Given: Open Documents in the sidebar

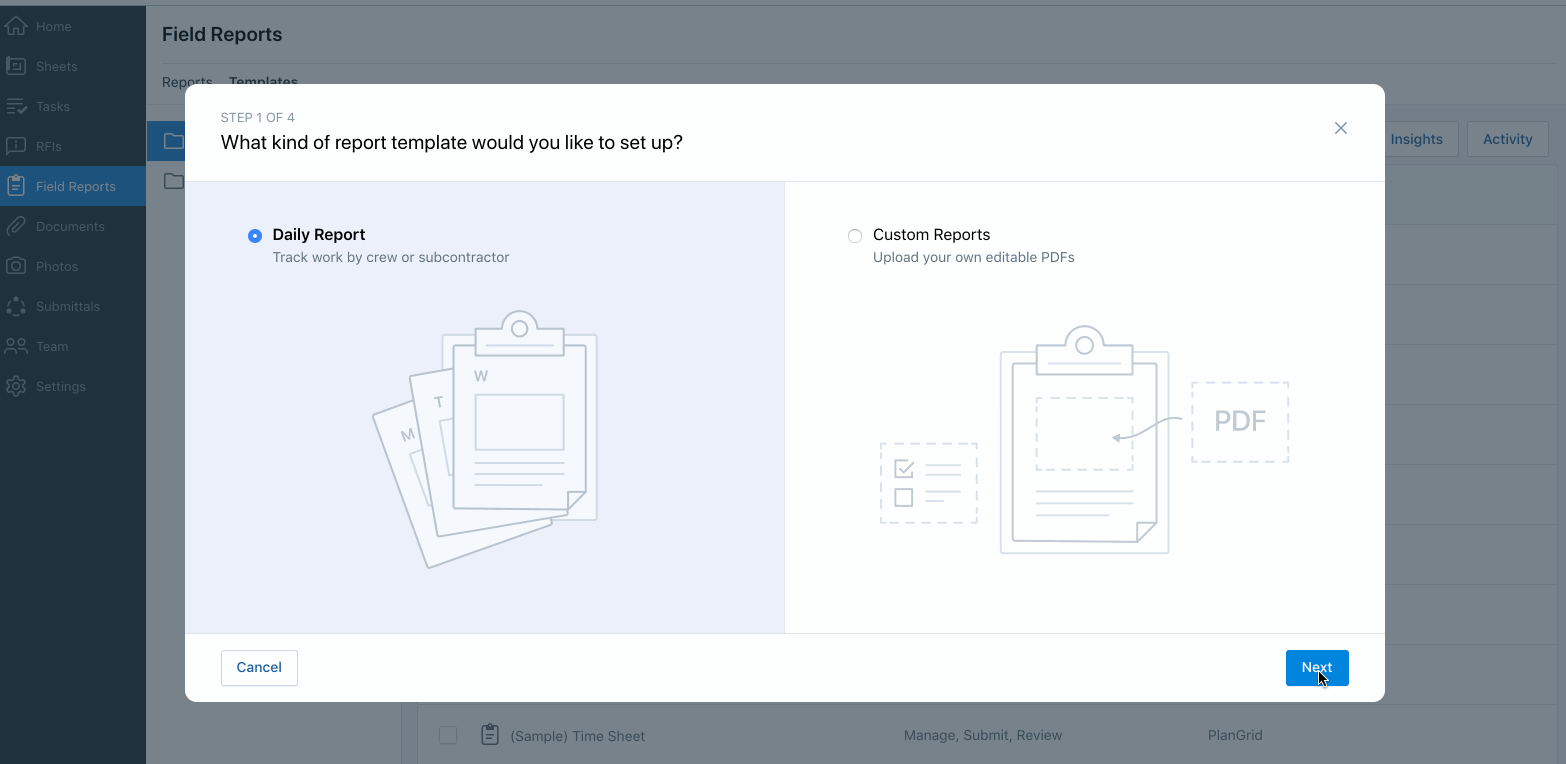Looking at the screenshot, I should (73, 226).
